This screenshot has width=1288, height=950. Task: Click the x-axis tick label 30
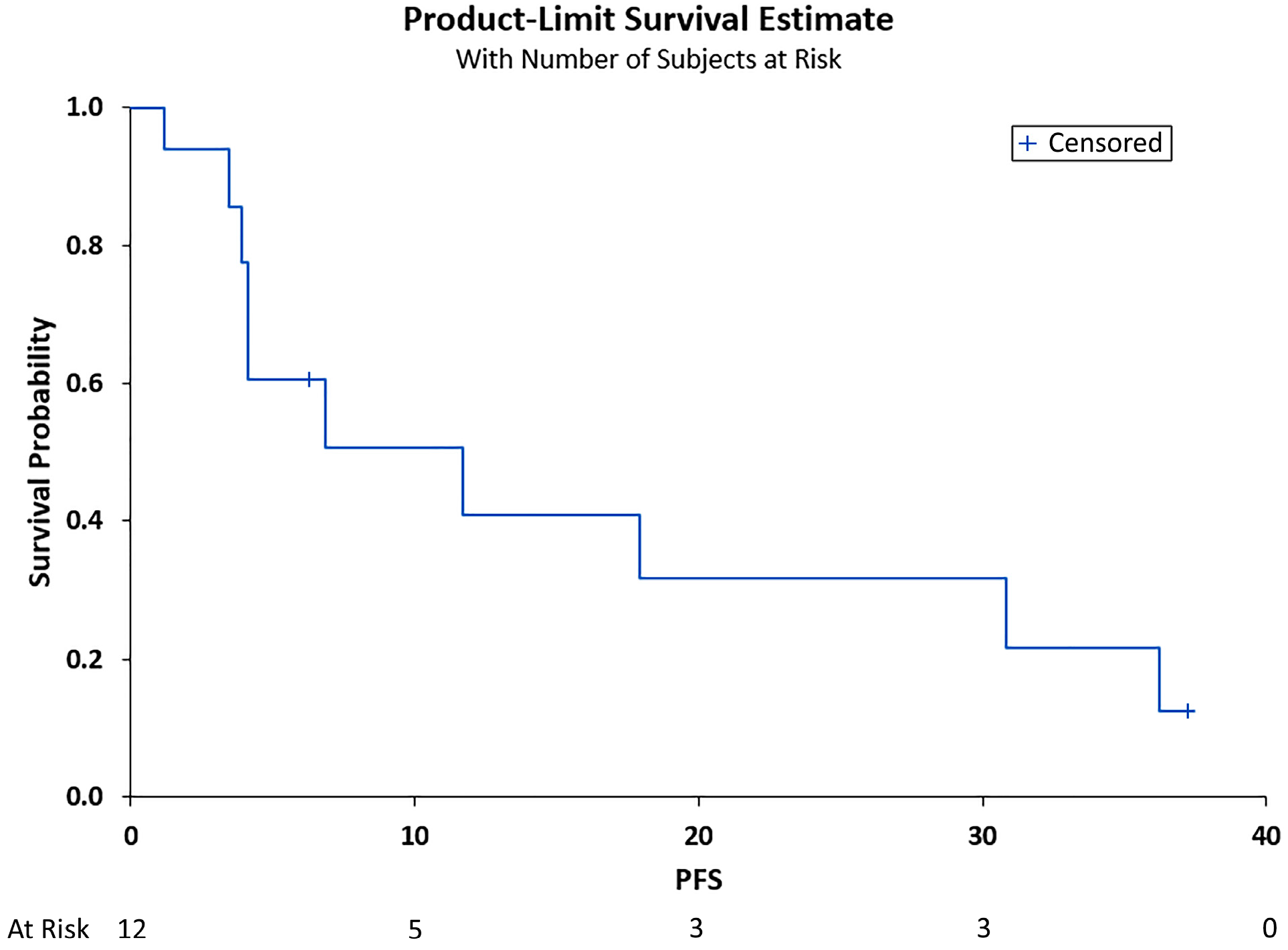point(982,836)
